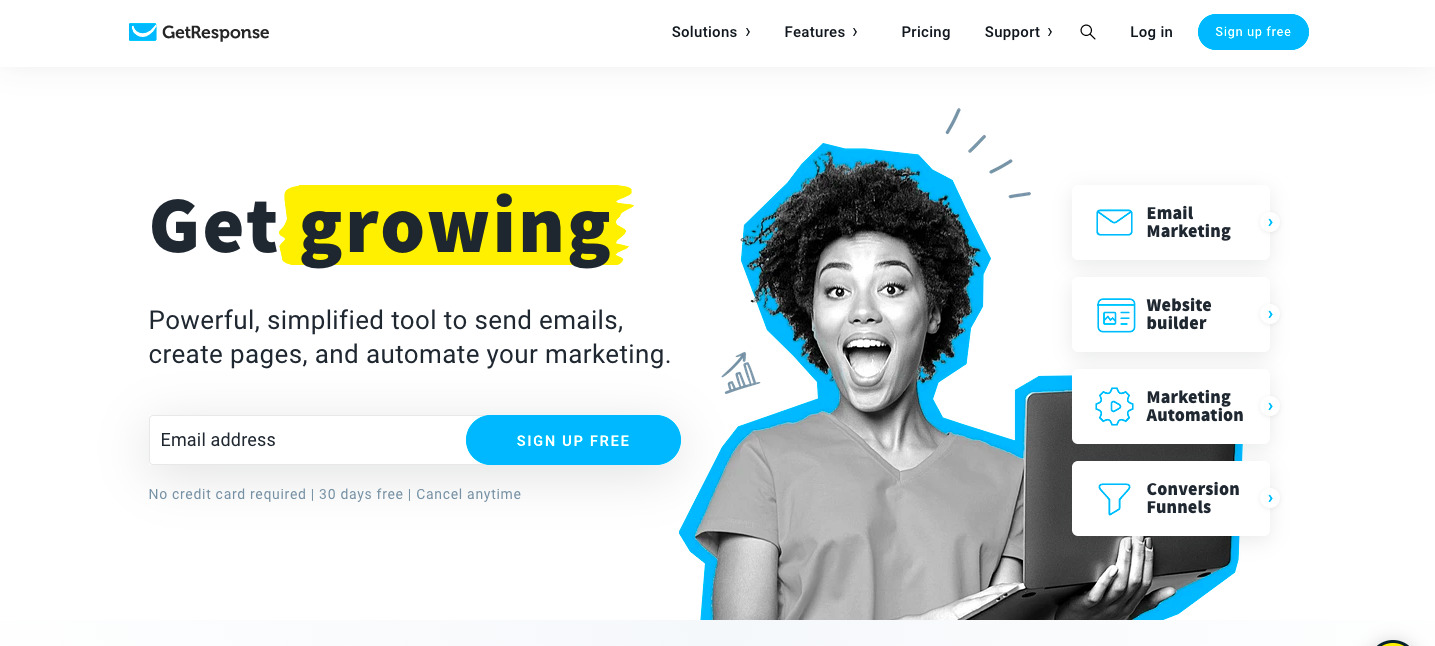Click the Website builder page icon
The width and height of the screenshot is (1435, 646).
click(x=1115, y=315)
